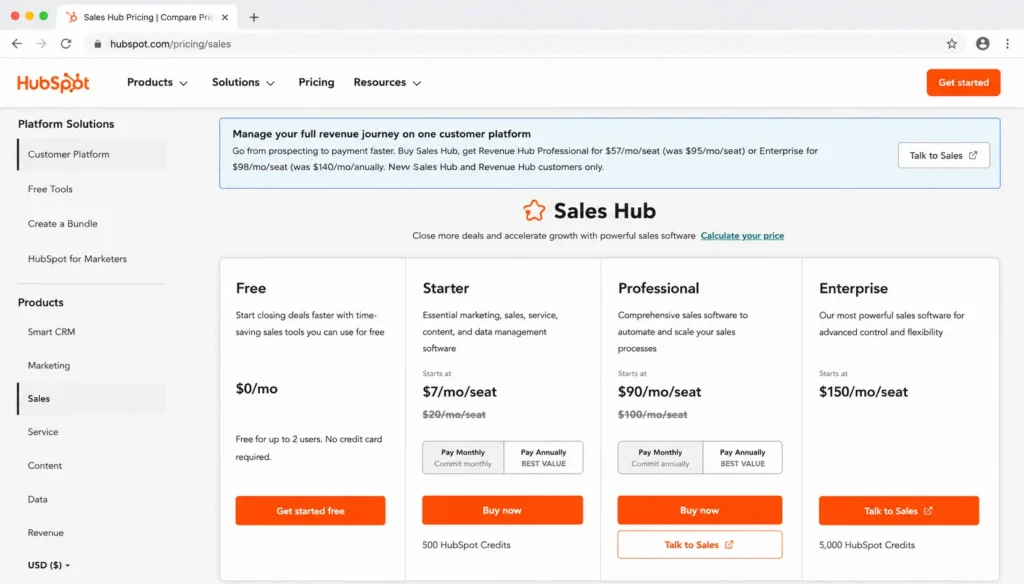Click the Platform Solutions sidebar heading
This screenshot has height=584, width=1024.
(x=66, y=124)
